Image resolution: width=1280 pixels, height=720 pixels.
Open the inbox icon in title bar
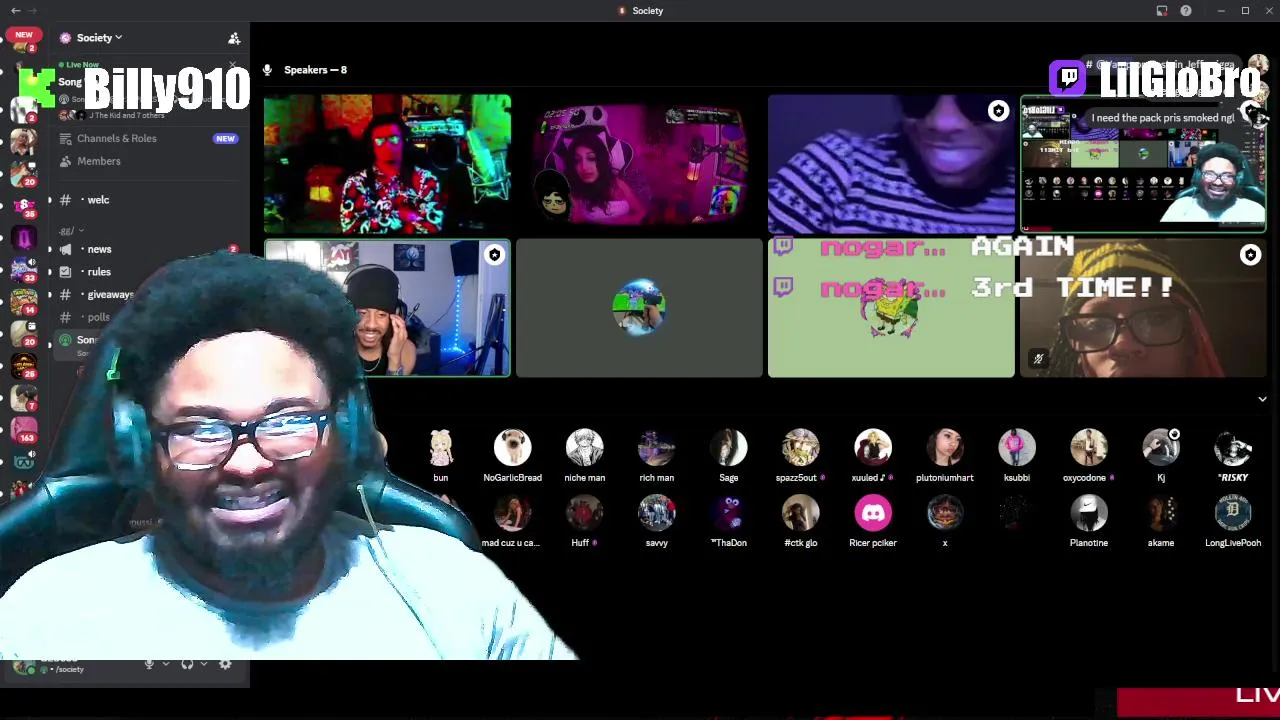pos(1162,11)
